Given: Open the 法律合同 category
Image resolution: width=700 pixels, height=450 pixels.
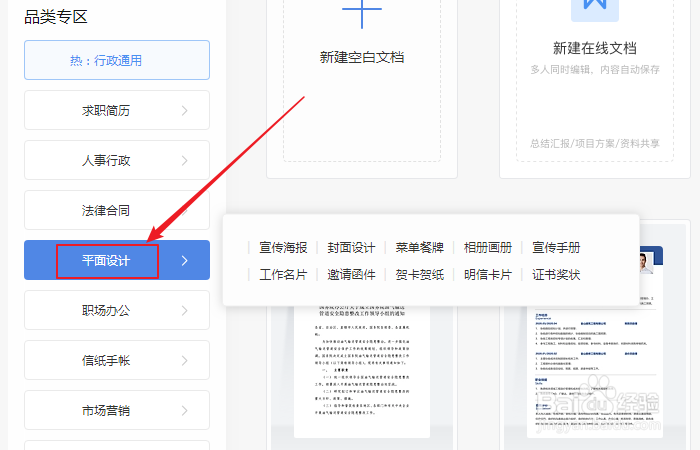Looking at the screenshot, I should [117, 210].
